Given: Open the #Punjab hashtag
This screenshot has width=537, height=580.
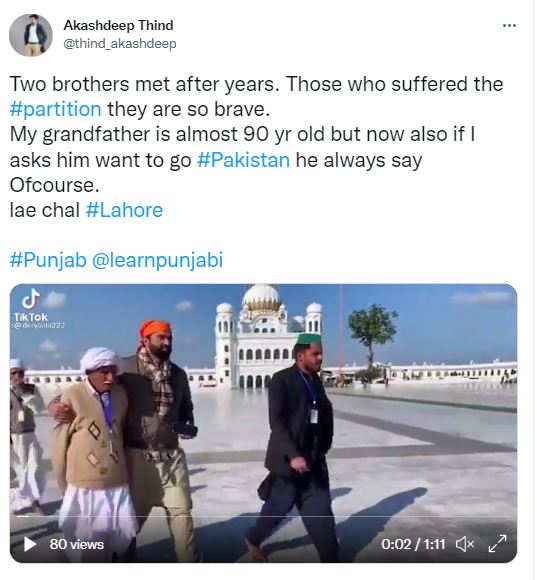Looking at the screenshot, I should [x=48, y=260].
